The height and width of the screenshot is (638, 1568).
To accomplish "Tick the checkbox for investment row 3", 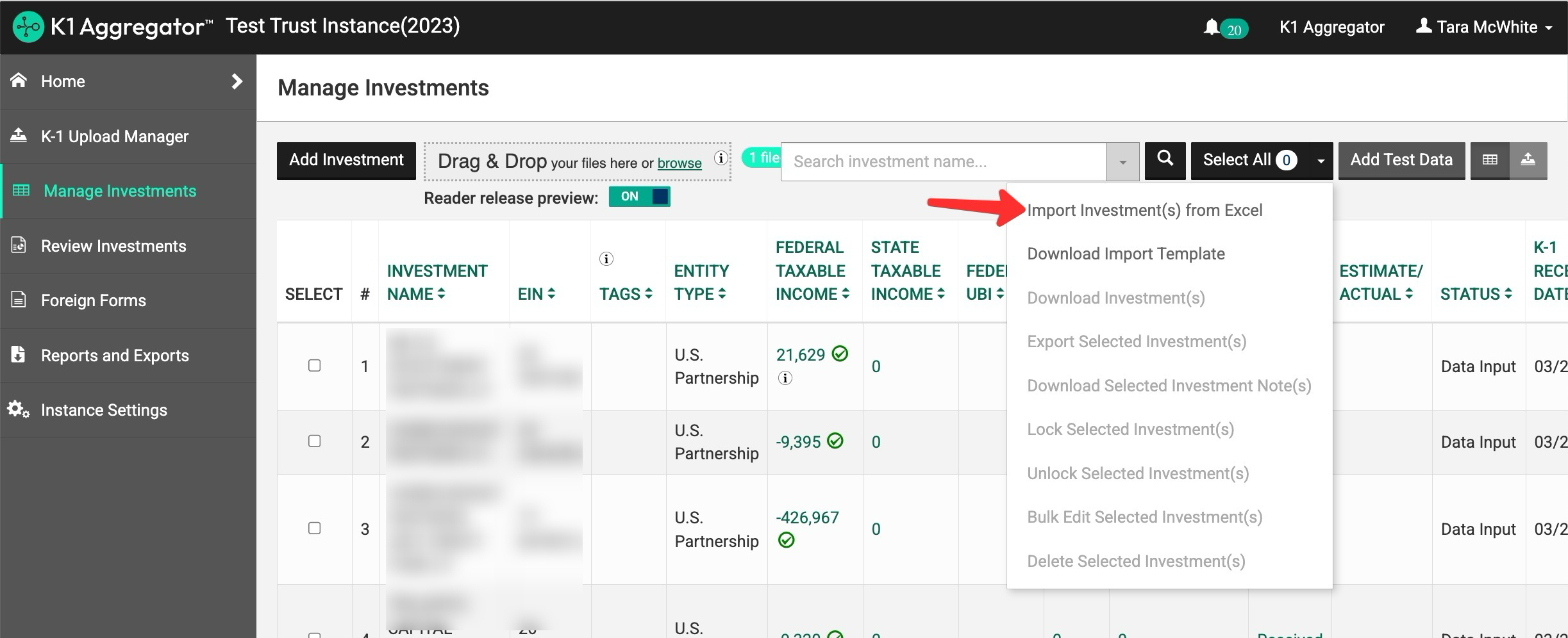I will [x=314, y=528].
